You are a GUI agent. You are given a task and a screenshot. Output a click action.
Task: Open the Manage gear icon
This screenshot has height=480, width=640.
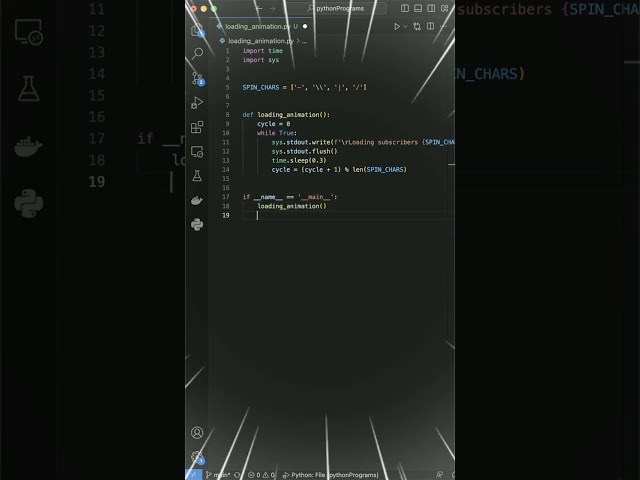pos(198,457)
